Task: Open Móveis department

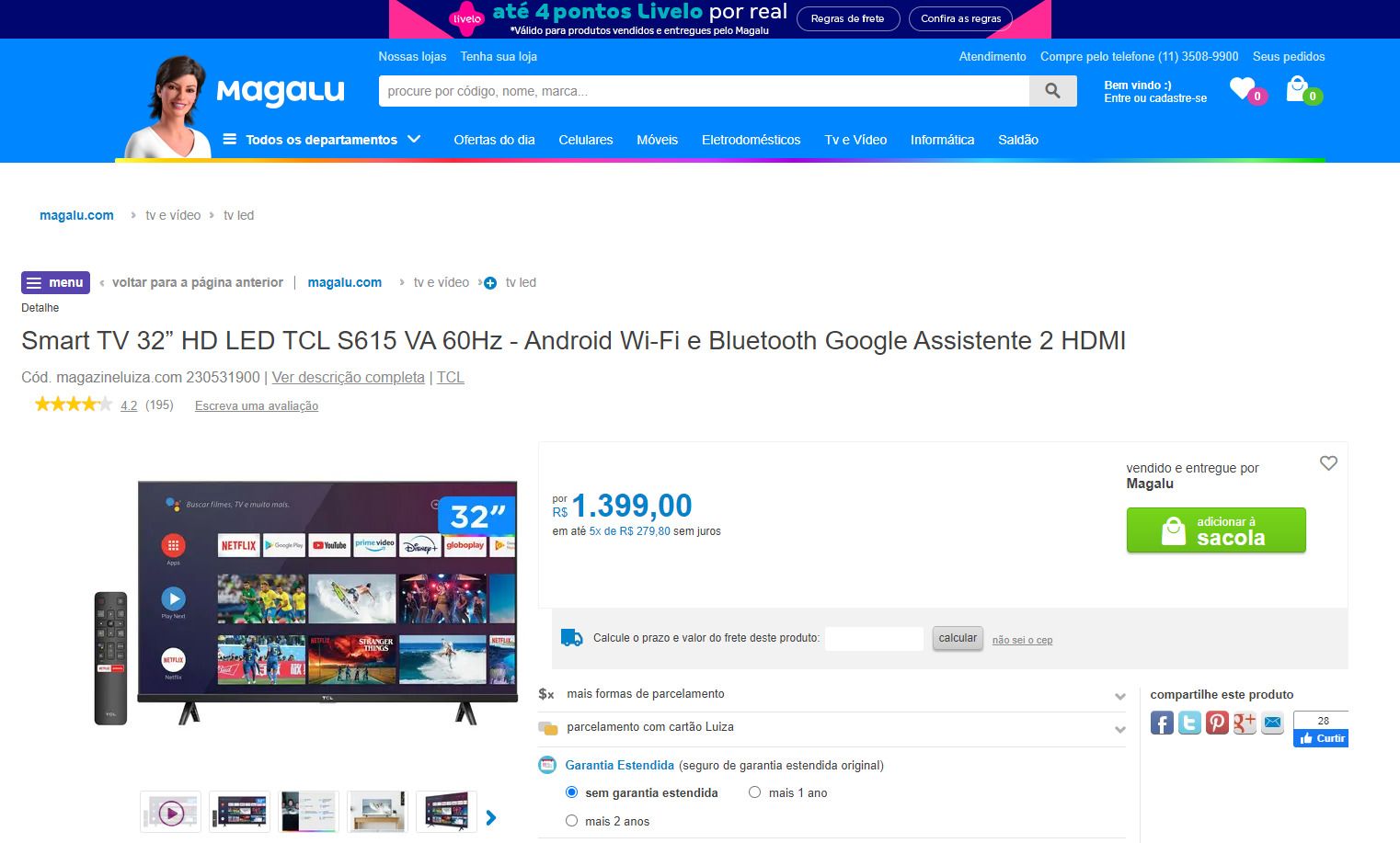Action: pos(657,140)
